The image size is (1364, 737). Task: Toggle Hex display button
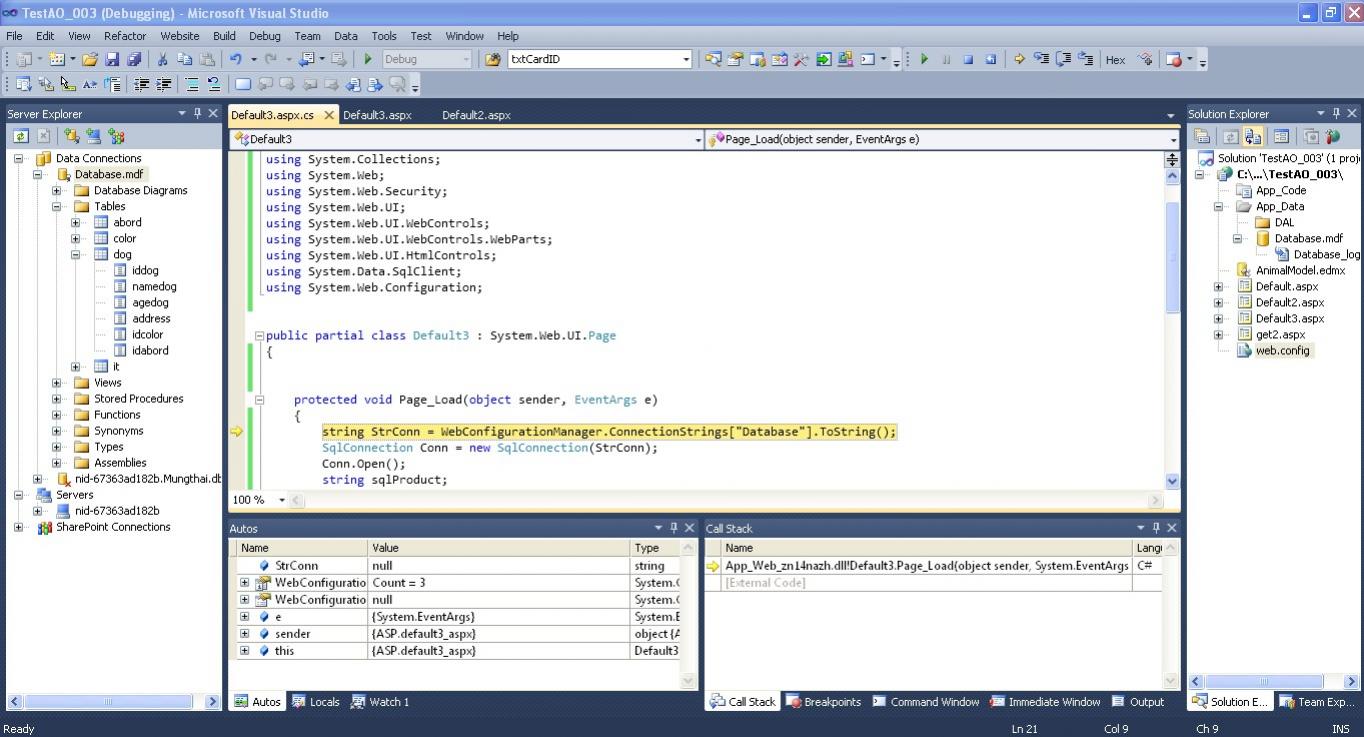coord(1116,59)
